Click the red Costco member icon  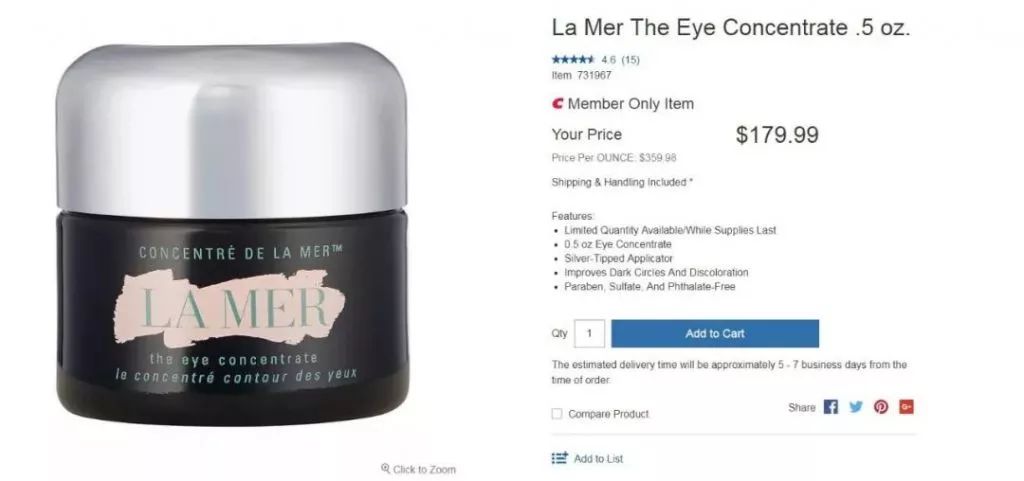tap(558, 104)
